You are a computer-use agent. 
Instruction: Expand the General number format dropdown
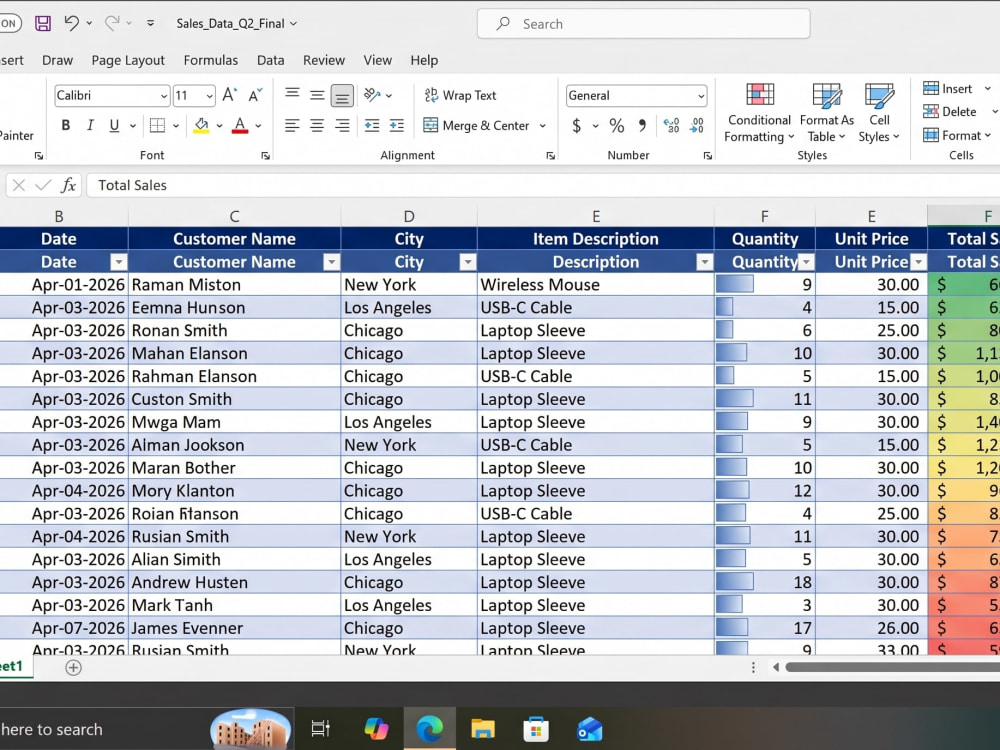tap(636, 96)
